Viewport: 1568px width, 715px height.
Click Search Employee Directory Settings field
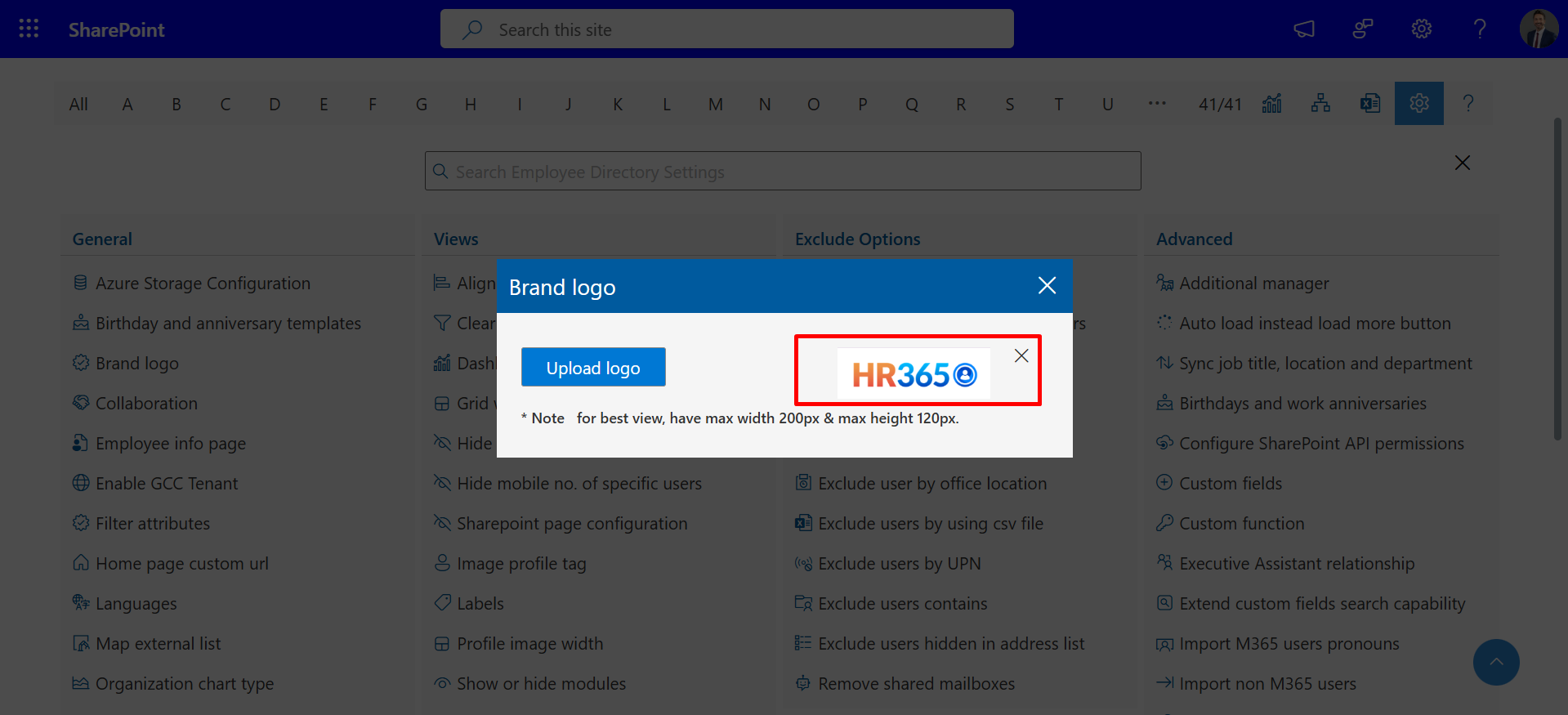coord(783,172)
